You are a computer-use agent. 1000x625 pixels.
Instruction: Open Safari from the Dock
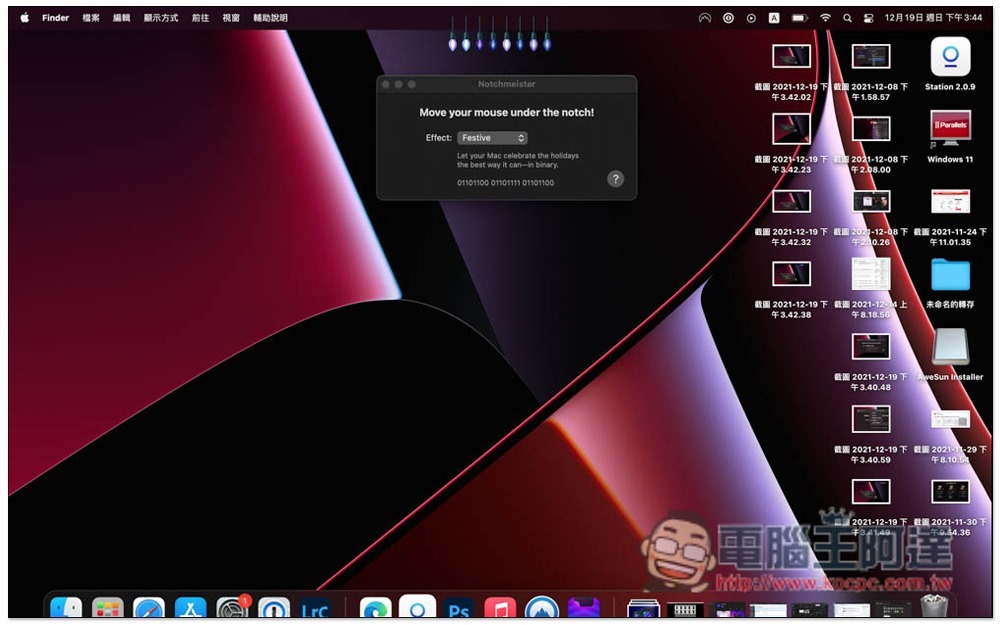[x=149, y=609]
